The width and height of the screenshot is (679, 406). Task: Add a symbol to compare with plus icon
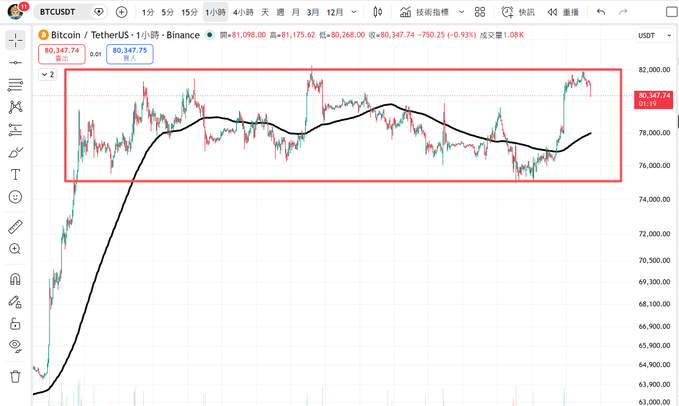click(122, 12)
